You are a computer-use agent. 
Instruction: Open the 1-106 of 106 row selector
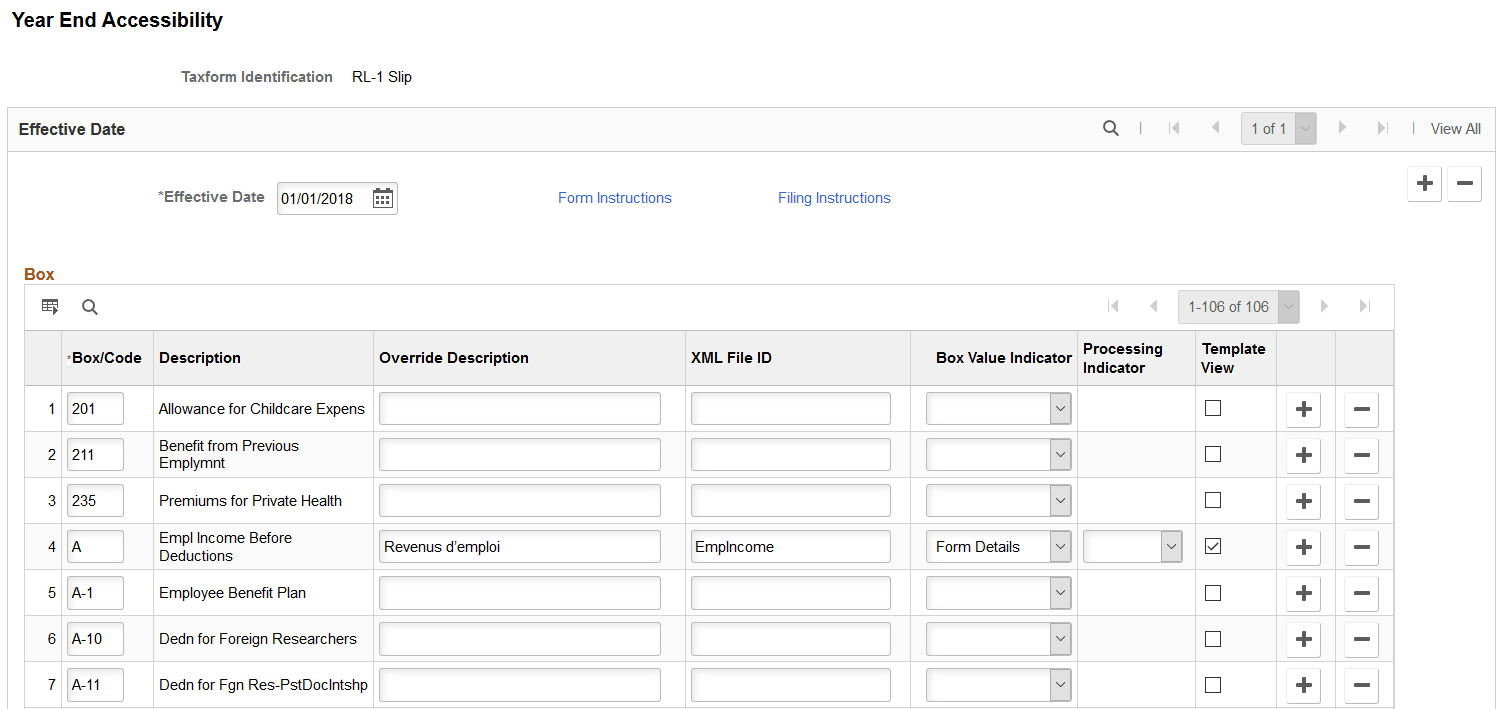click(x=1239, y=307)
